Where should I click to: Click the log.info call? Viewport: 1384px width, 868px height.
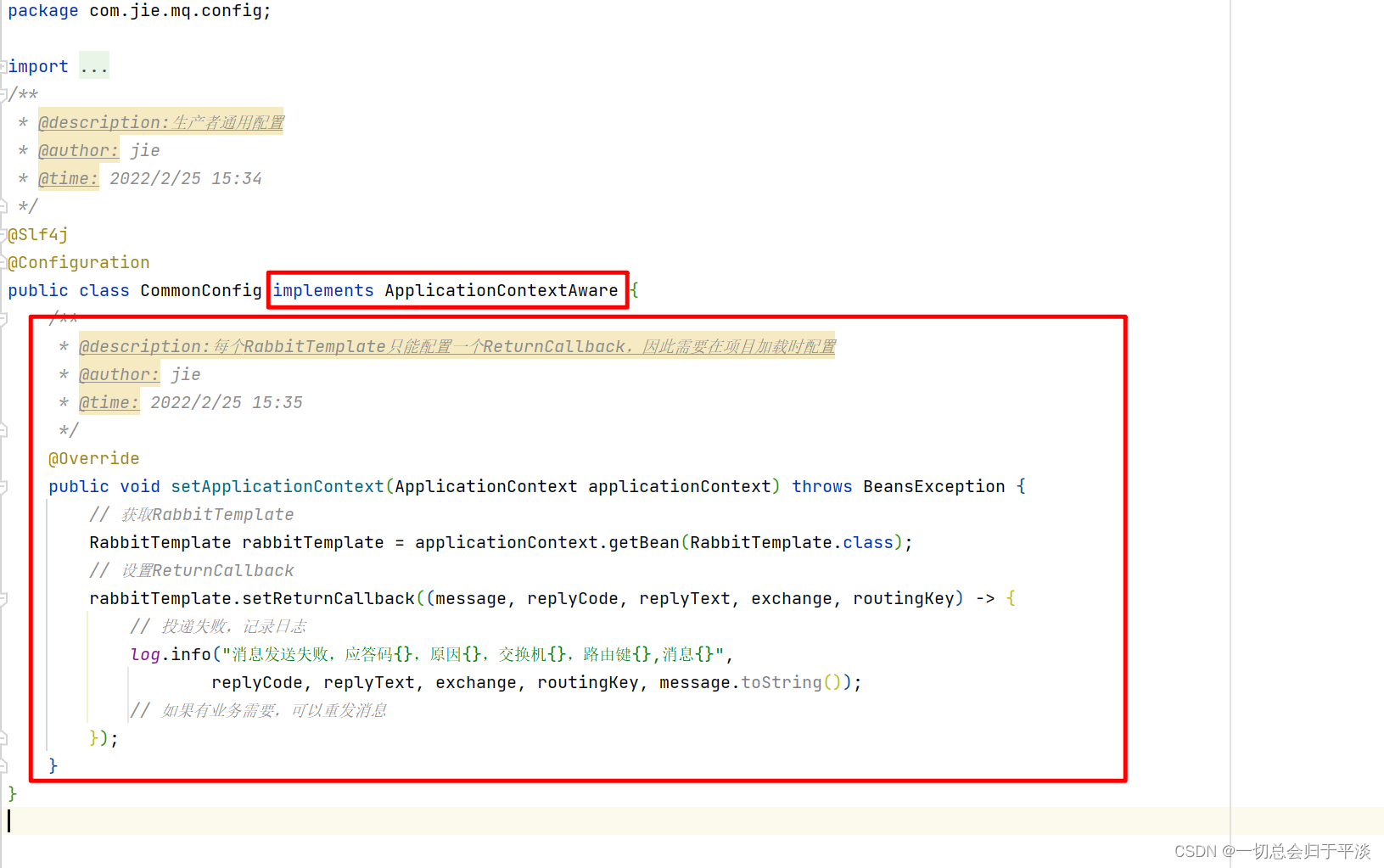click(x=171, y=654)
